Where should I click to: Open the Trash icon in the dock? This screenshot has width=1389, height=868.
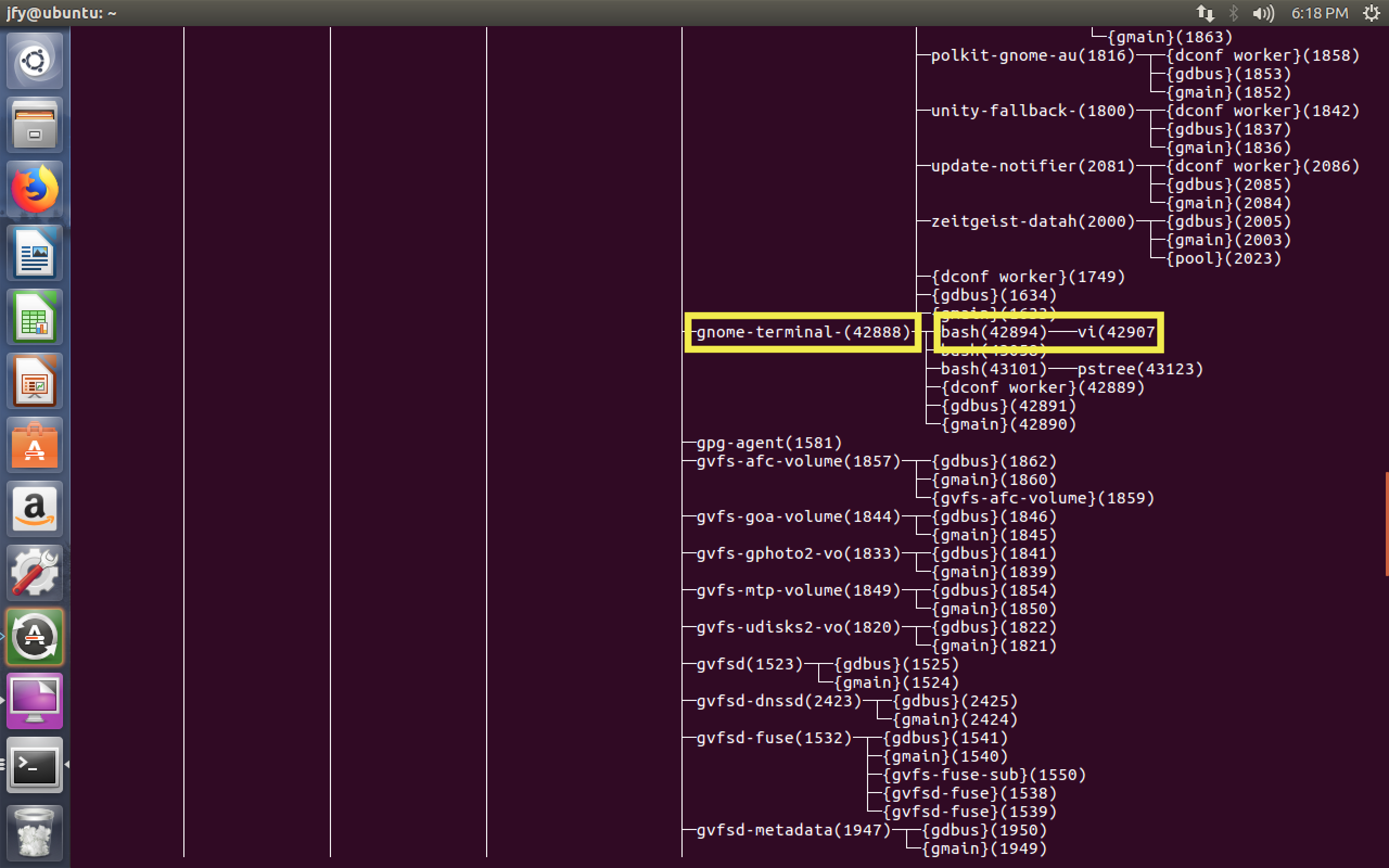tap(35, 832)
